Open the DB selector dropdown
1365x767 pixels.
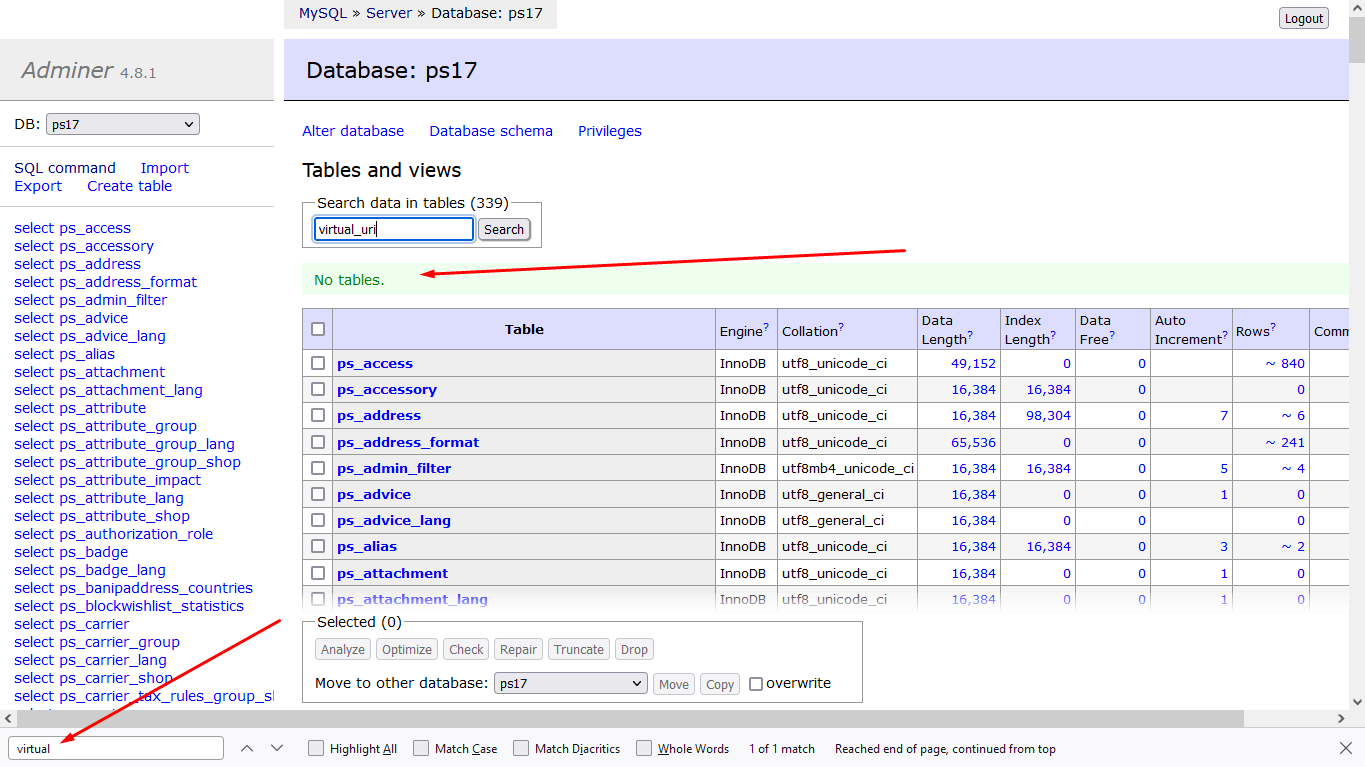pos(123,124)
